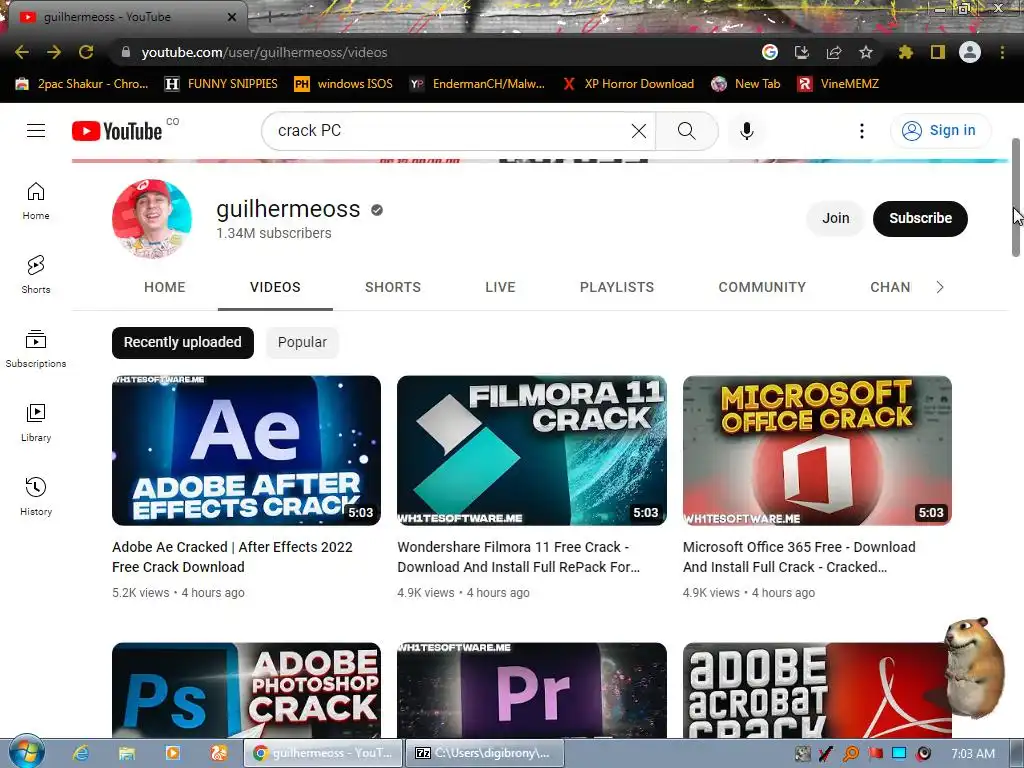Click the YouTube logo

tap(117, 131)
